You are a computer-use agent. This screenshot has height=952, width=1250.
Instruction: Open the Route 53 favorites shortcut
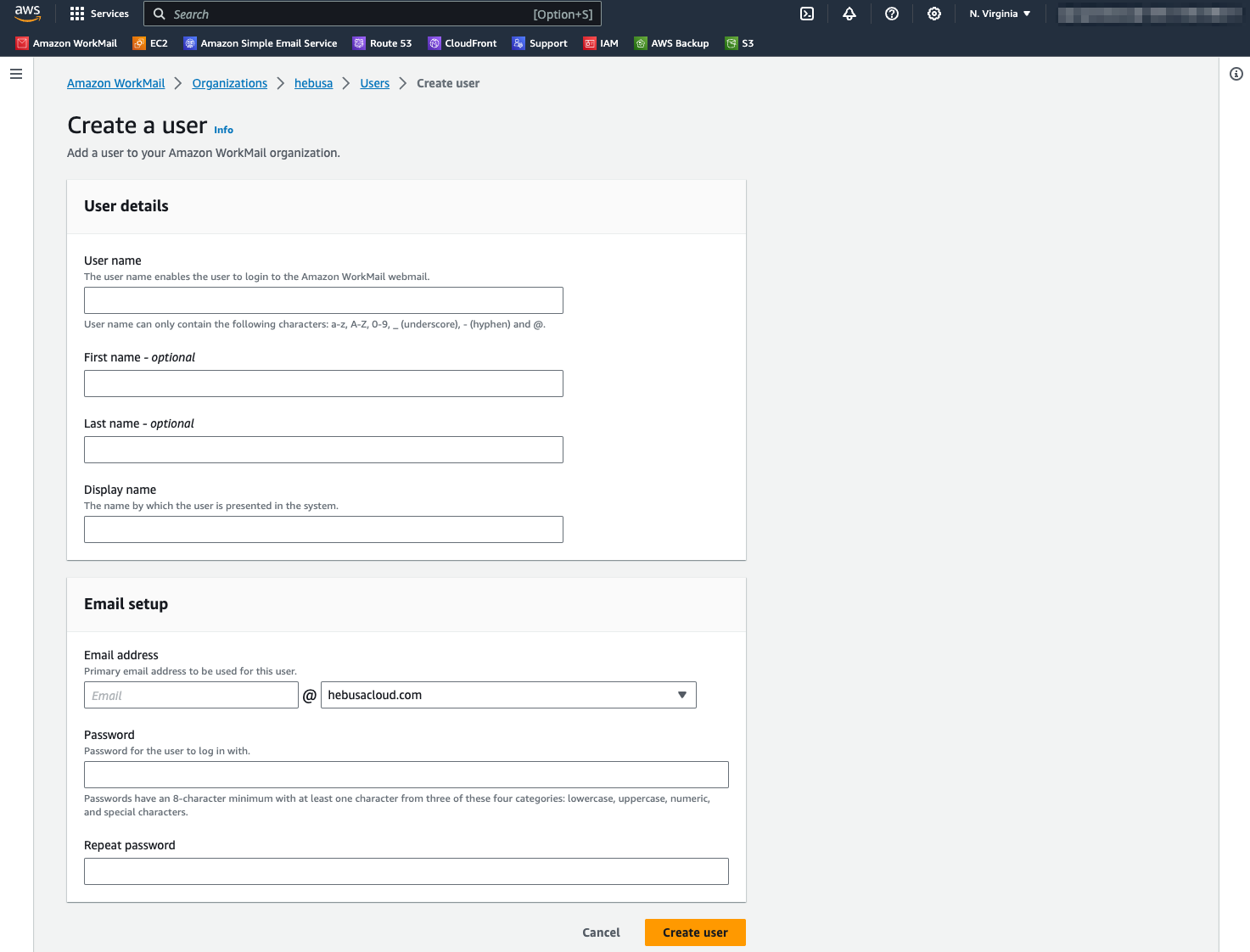click(383, 43)
